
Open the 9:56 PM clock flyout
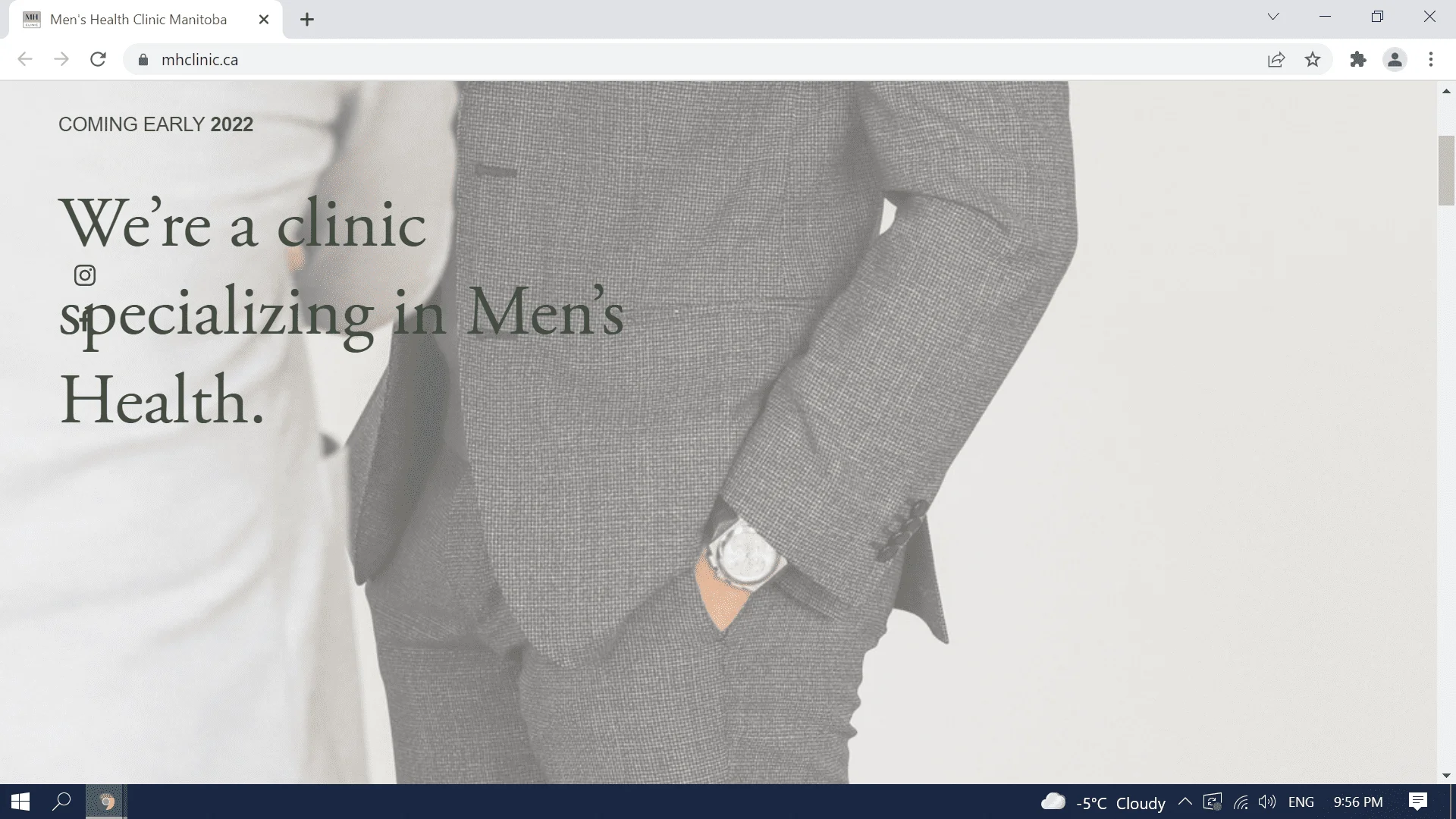coord(1358,802)
